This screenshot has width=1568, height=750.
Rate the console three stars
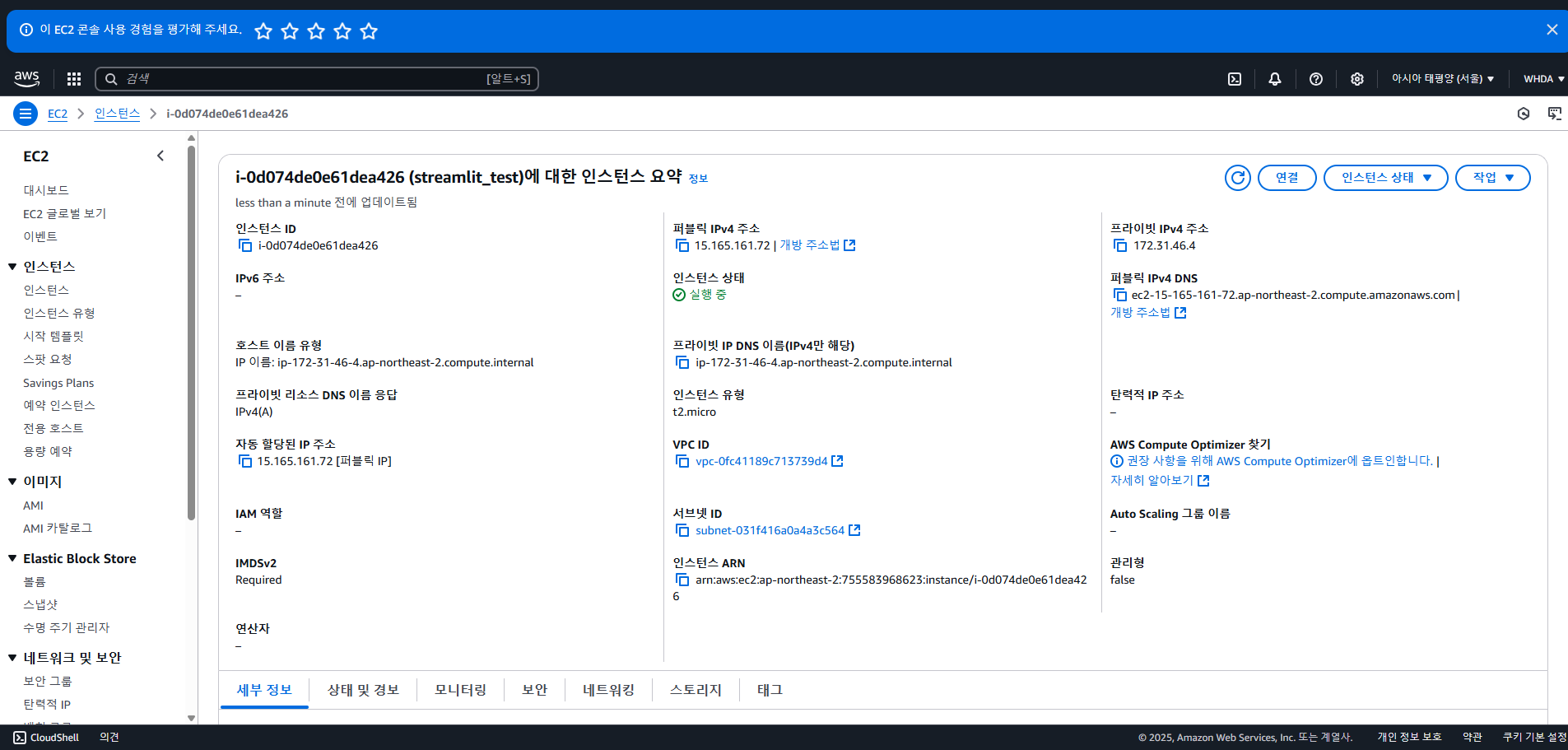(x=316, y=31)
